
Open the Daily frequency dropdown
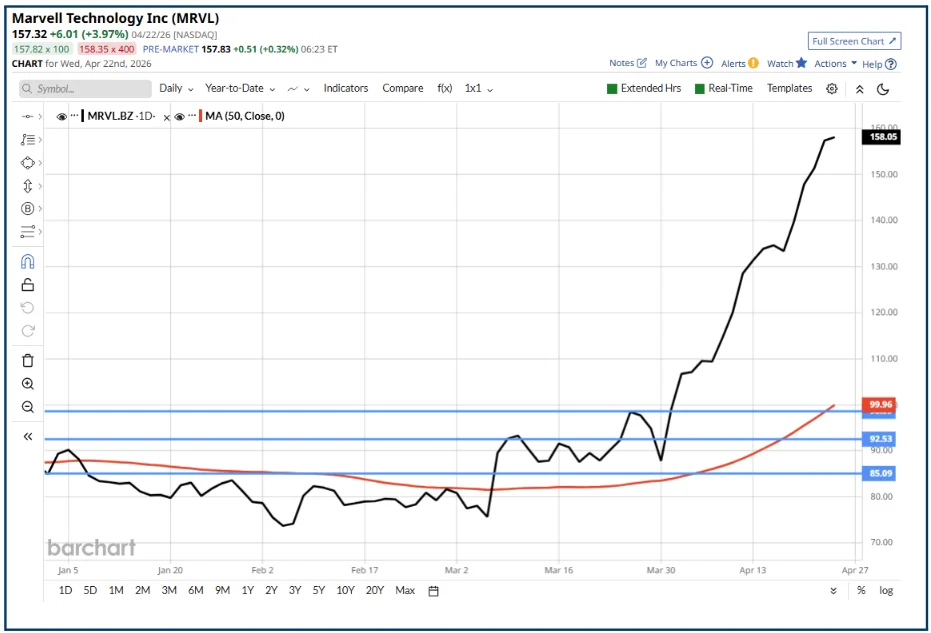point(176,88)
